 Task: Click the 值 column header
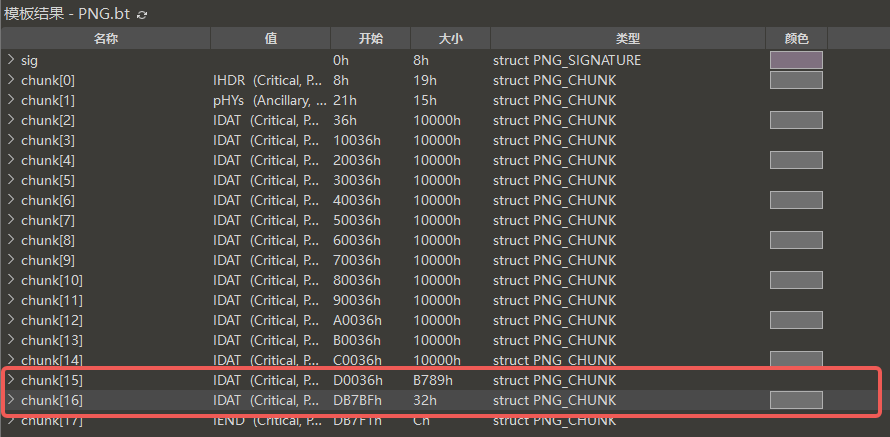click(x=270, y=38)
